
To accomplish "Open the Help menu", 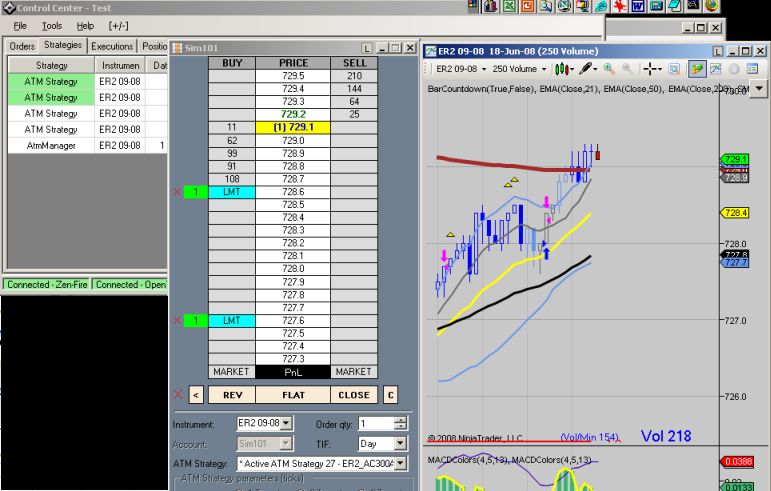I will click(x=85, y=26).
